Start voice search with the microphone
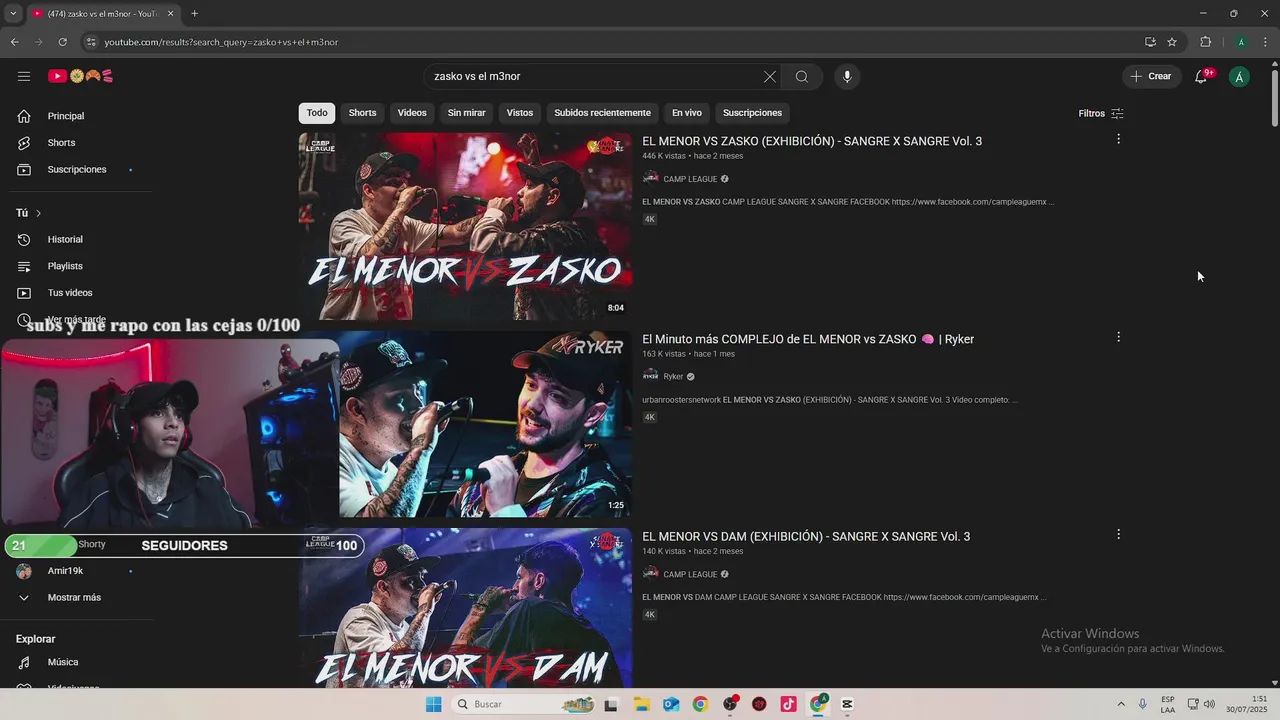Screen dimensions: 1280x720 [847, 77]
